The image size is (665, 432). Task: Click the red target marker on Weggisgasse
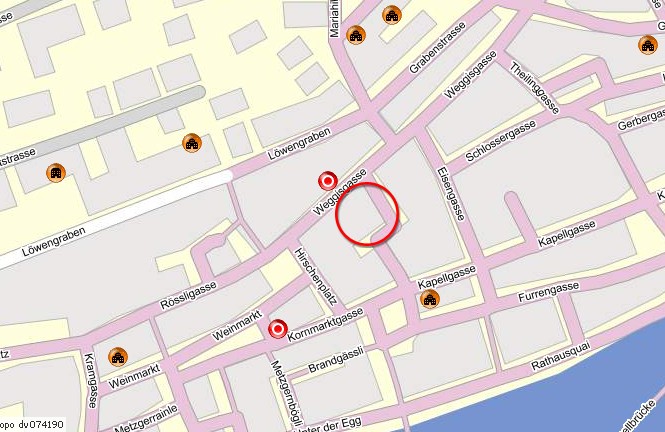pos(328,181)
